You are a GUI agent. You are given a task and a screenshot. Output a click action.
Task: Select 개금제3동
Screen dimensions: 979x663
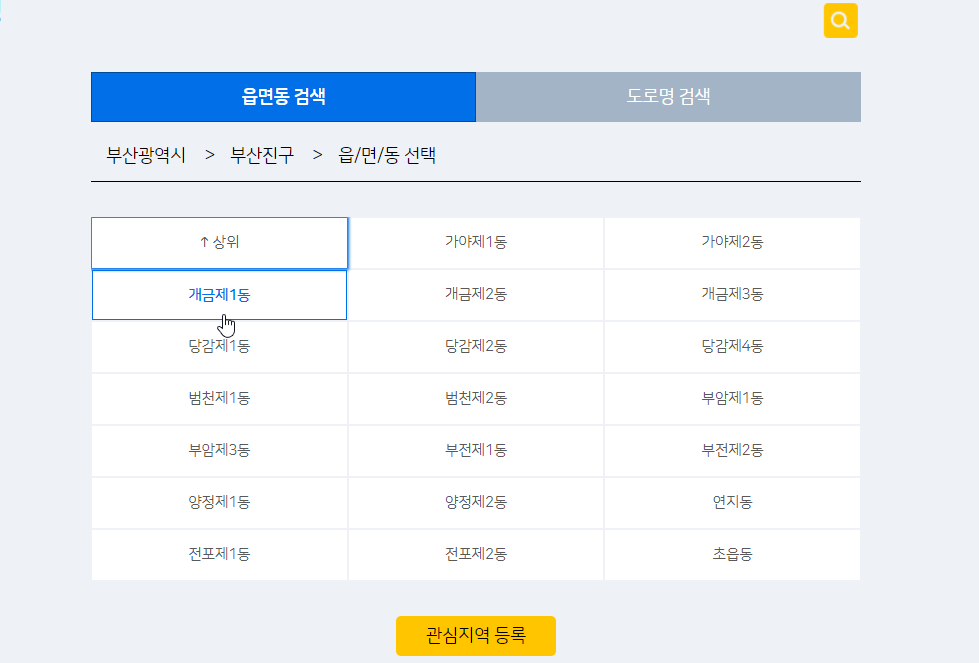pos(732,295)
